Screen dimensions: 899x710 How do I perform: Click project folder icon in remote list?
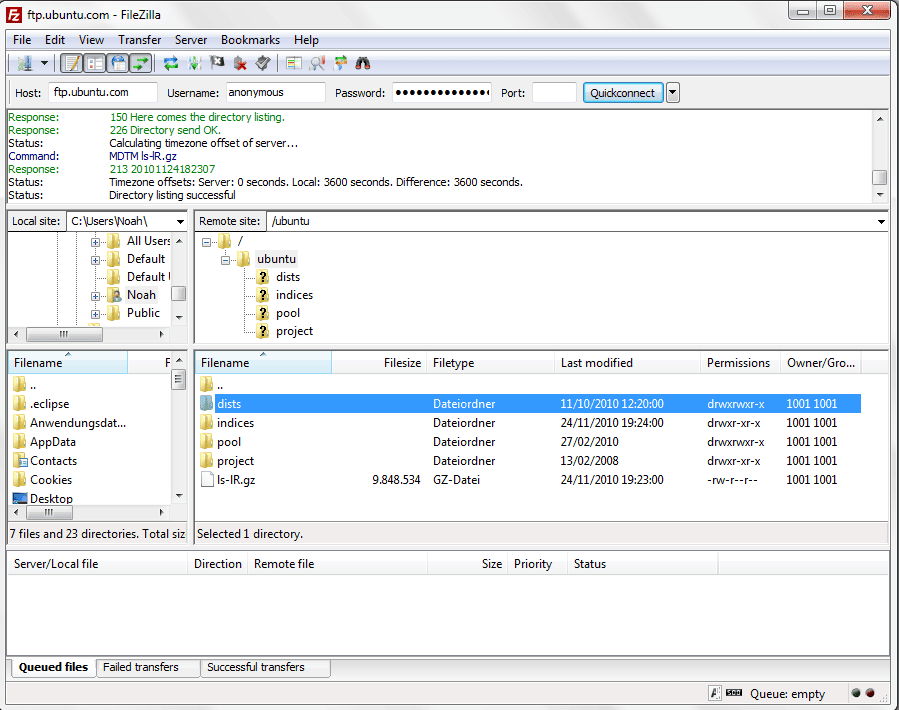pos(206,461)
